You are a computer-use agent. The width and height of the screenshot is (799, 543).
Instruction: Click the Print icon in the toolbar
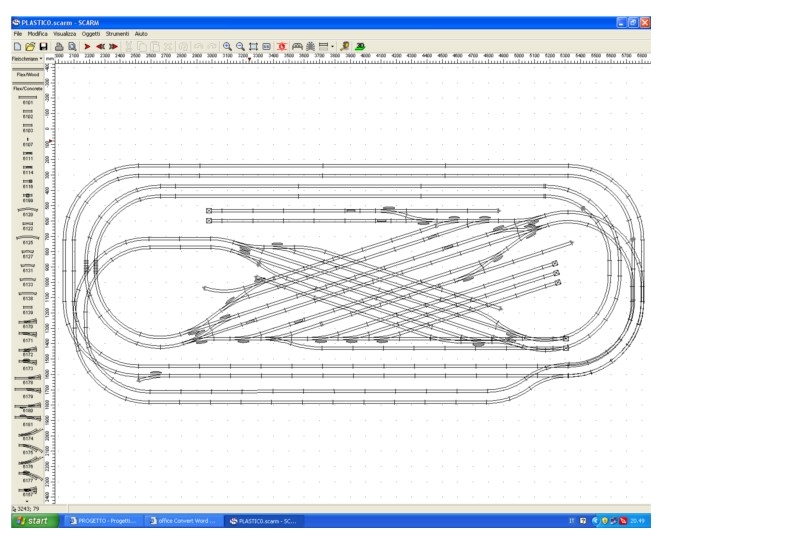click(x=59, y=46)
